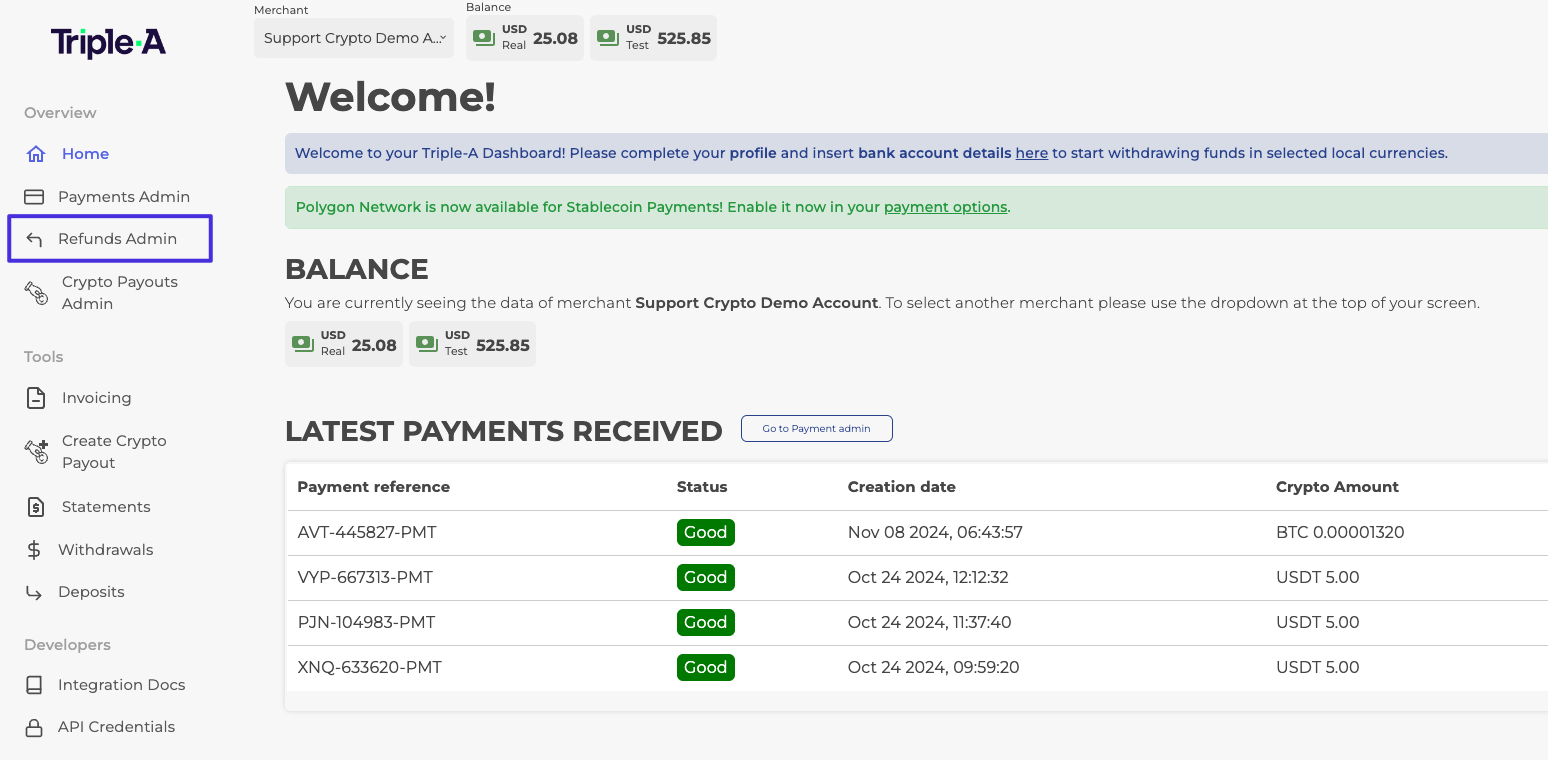
Task: Click the Balance section Test 525.85 badge
Action: coord(472,344)
